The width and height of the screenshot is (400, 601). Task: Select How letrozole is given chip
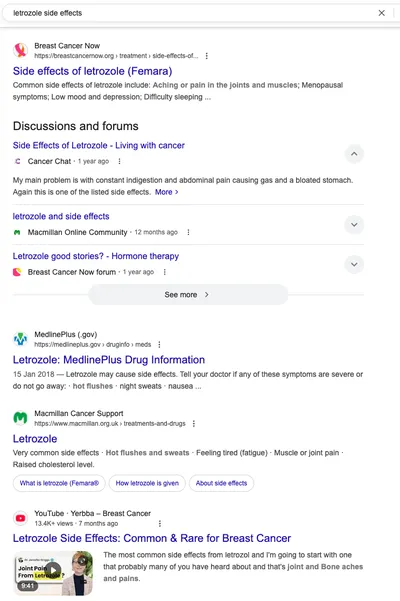click(147, 483)
